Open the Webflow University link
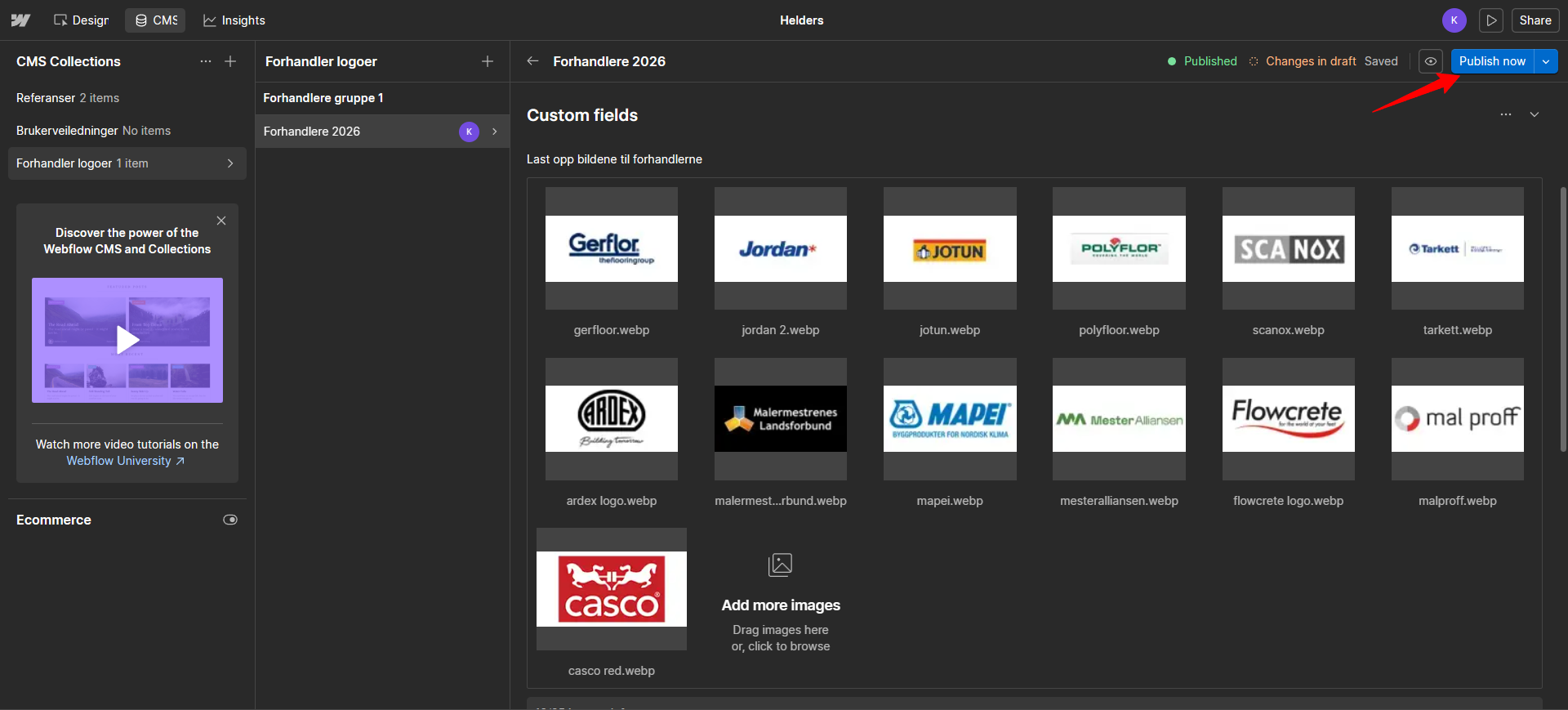 [x=125, y=461]
